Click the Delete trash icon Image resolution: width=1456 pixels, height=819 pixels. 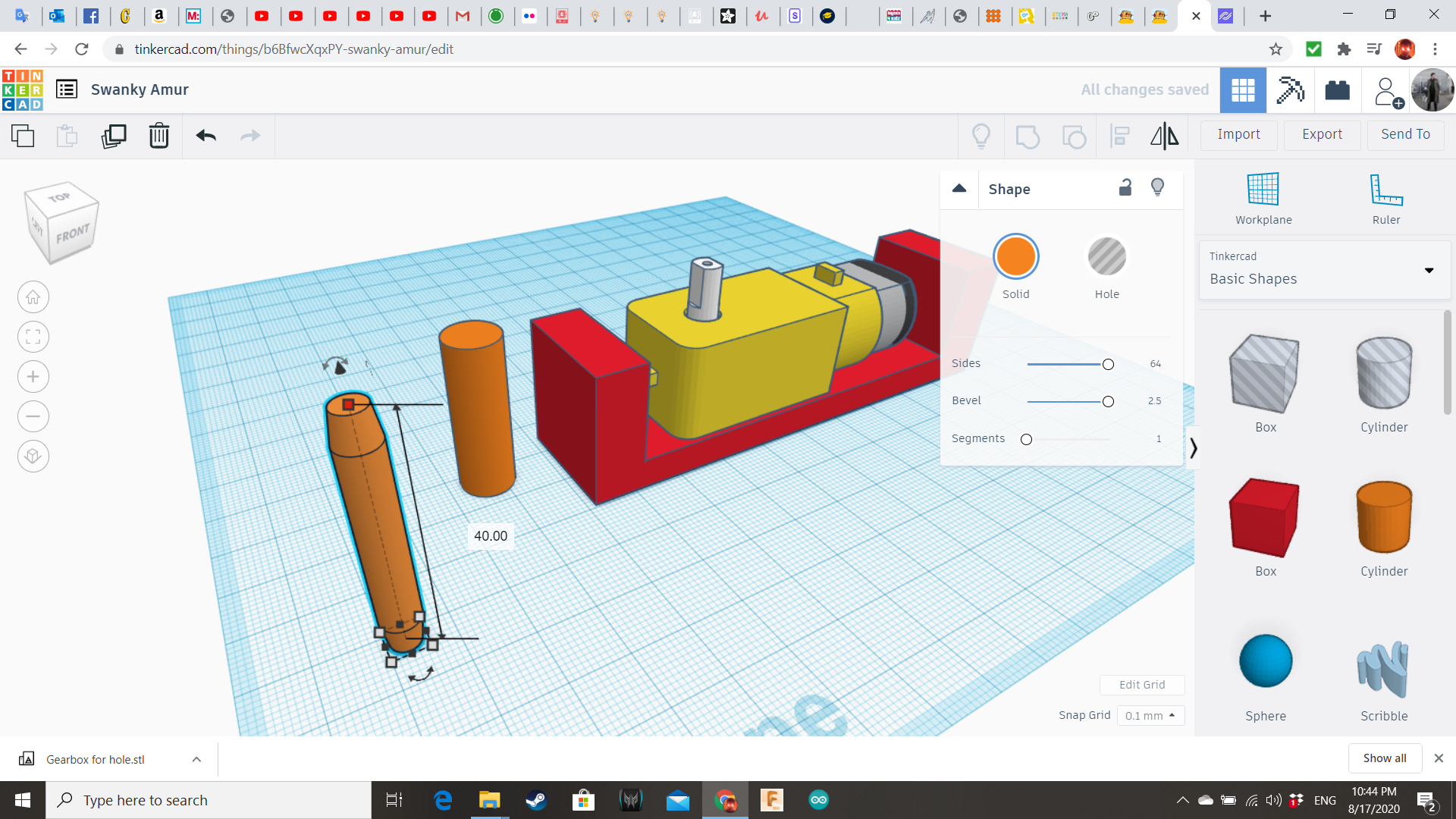tap(159, 136)
